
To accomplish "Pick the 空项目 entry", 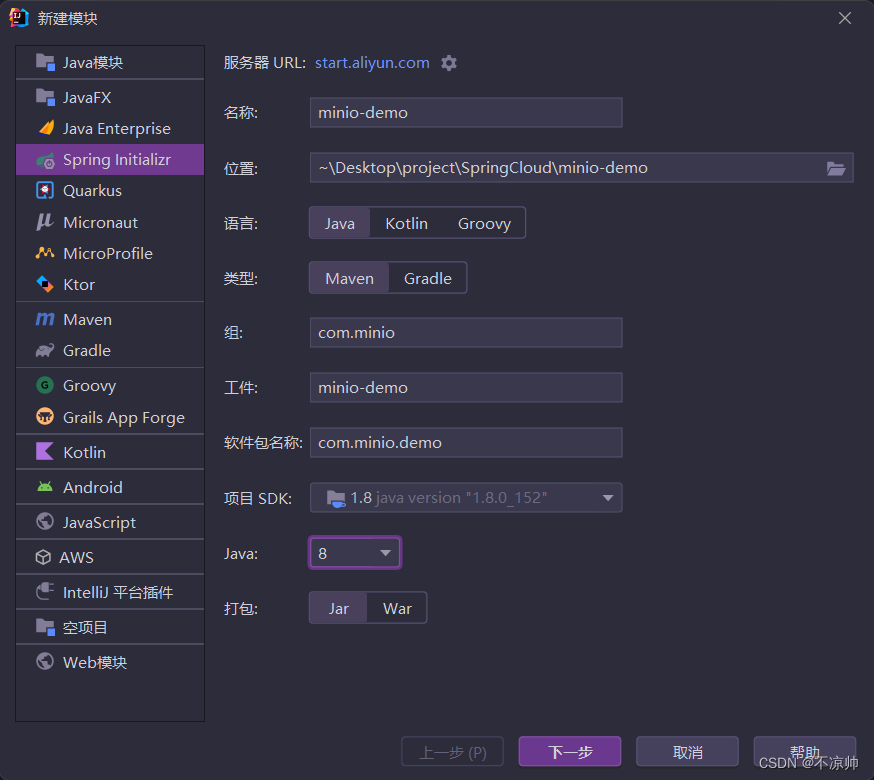I will coord(110,627).
